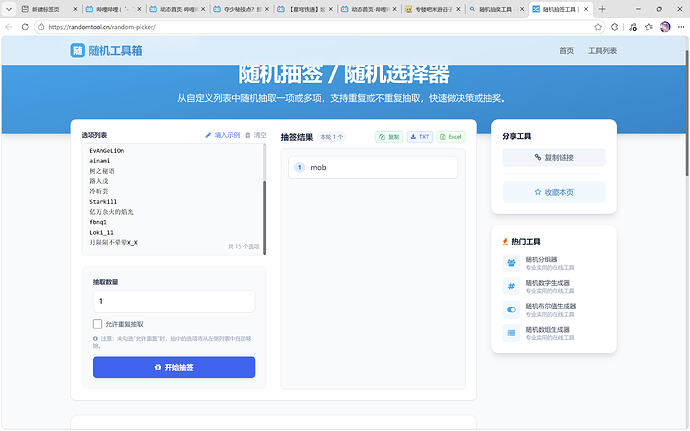Copy the draw results with 复制
Viewport: 690px width, 431px height.
pyautogui.click(x=389, y=137)
